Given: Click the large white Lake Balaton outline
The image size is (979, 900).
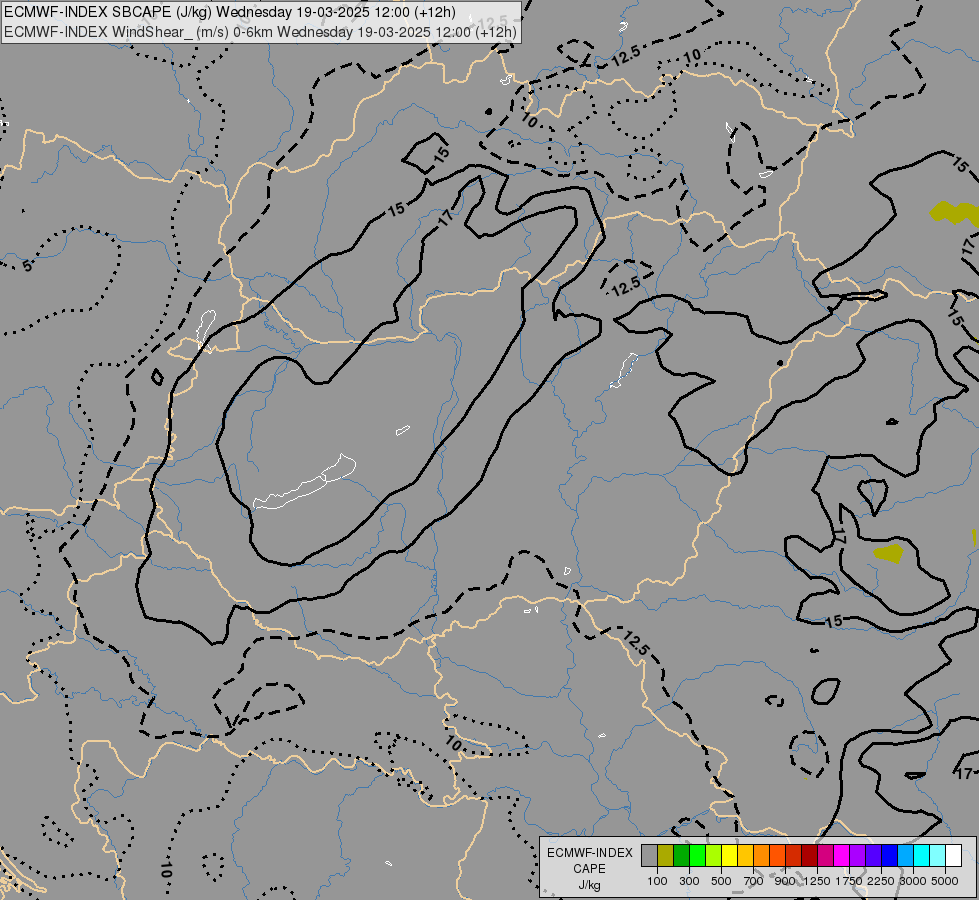Looking at the screenshot, I should point(305,483).
